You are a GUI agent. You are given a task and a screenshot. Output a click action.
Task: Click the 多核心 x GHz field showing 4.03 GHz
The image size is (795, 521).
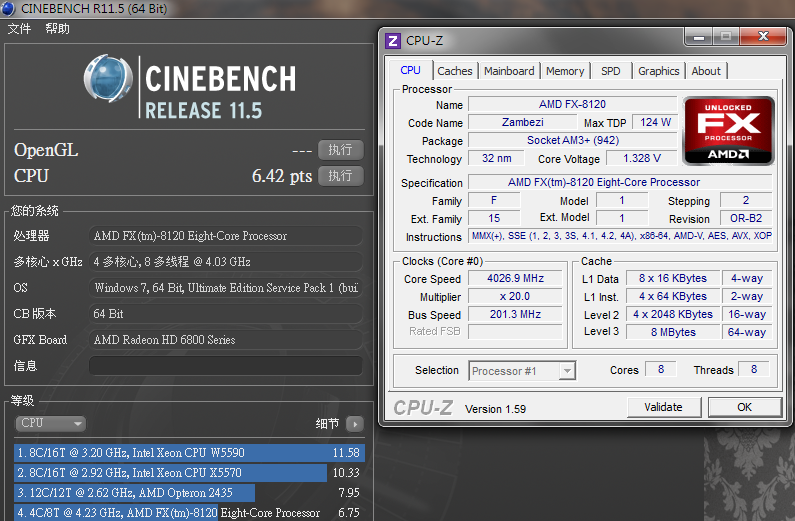(x=226, y=262)
